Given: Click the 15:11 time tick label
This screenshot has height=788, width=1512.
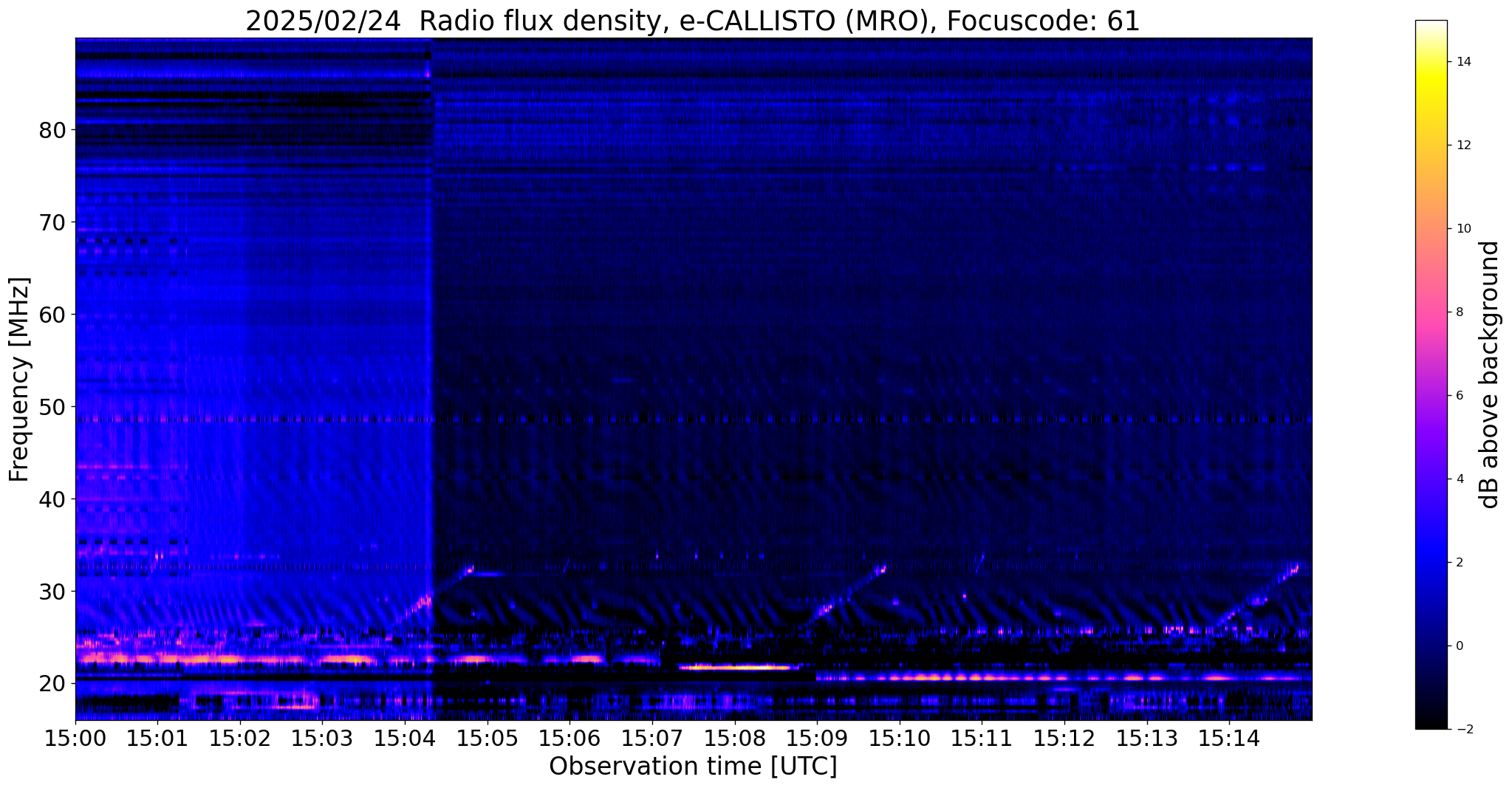Looking at the screenshot, I should point(982,738).
